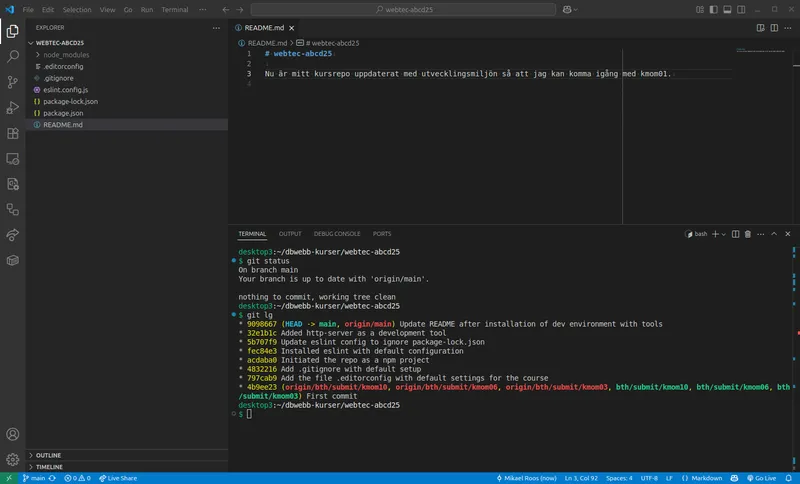The image size is (800, 484).
Task: Maximize the terminal panel size
Action: click(774, 234)
